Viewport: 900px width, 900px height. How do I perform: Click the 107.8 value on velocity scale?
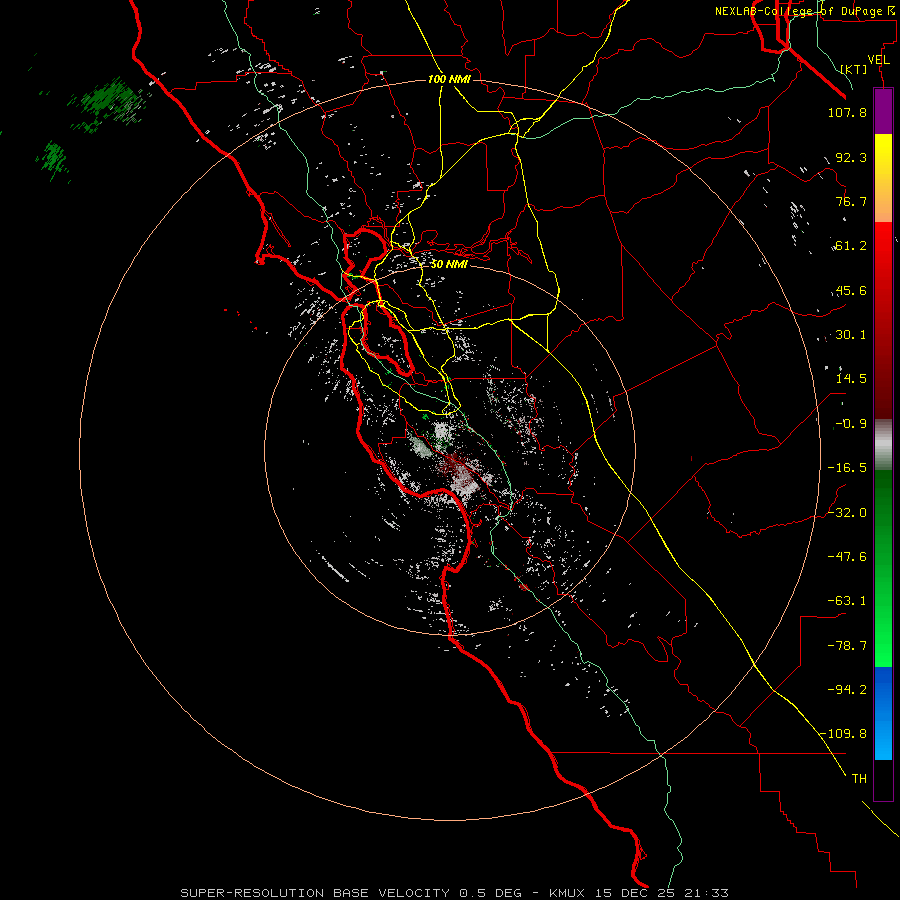coord(847,112)
